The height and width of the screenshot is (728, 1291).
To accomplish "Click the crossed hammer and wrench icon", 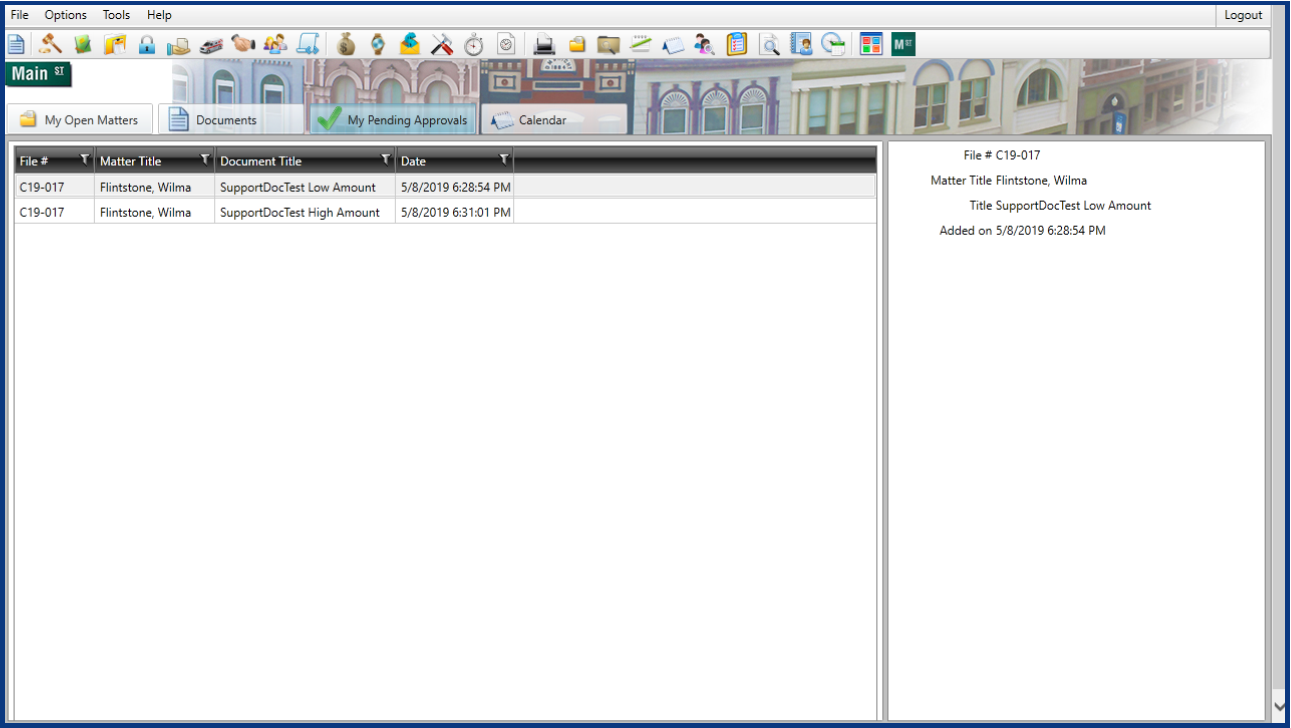I will pyautogui.click(x=442, y=44).
